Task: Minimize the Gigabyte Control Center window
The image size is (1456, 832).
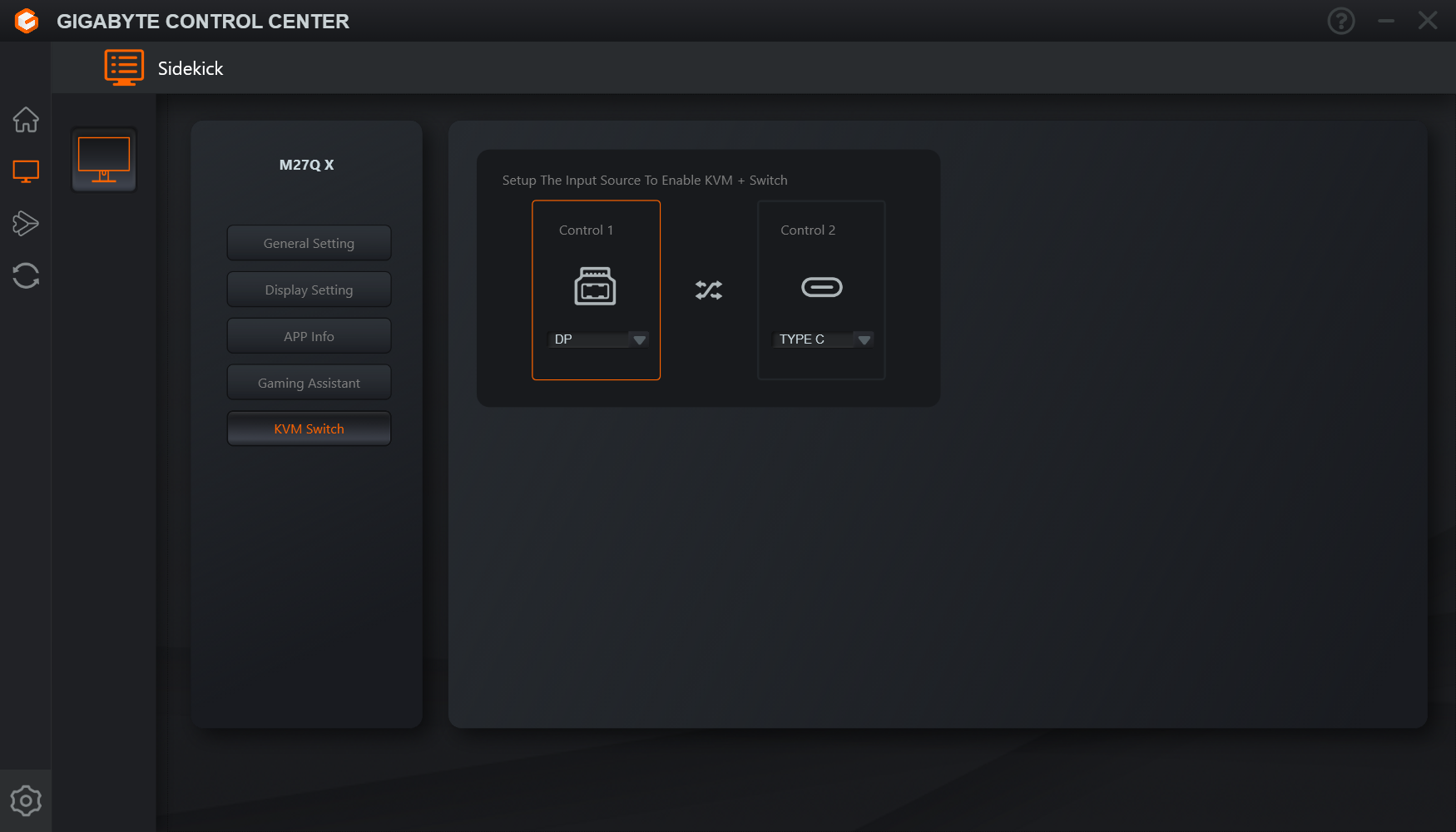Action: click(x=1386, y=21)
